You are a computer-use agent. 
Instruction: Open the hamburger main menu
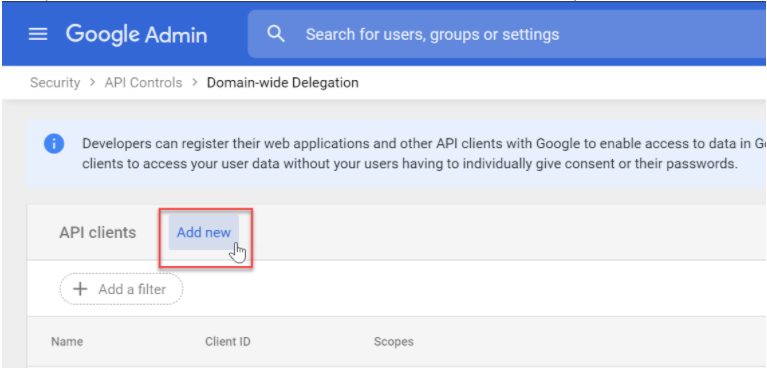pyautogui.click(x=38, y=34)
